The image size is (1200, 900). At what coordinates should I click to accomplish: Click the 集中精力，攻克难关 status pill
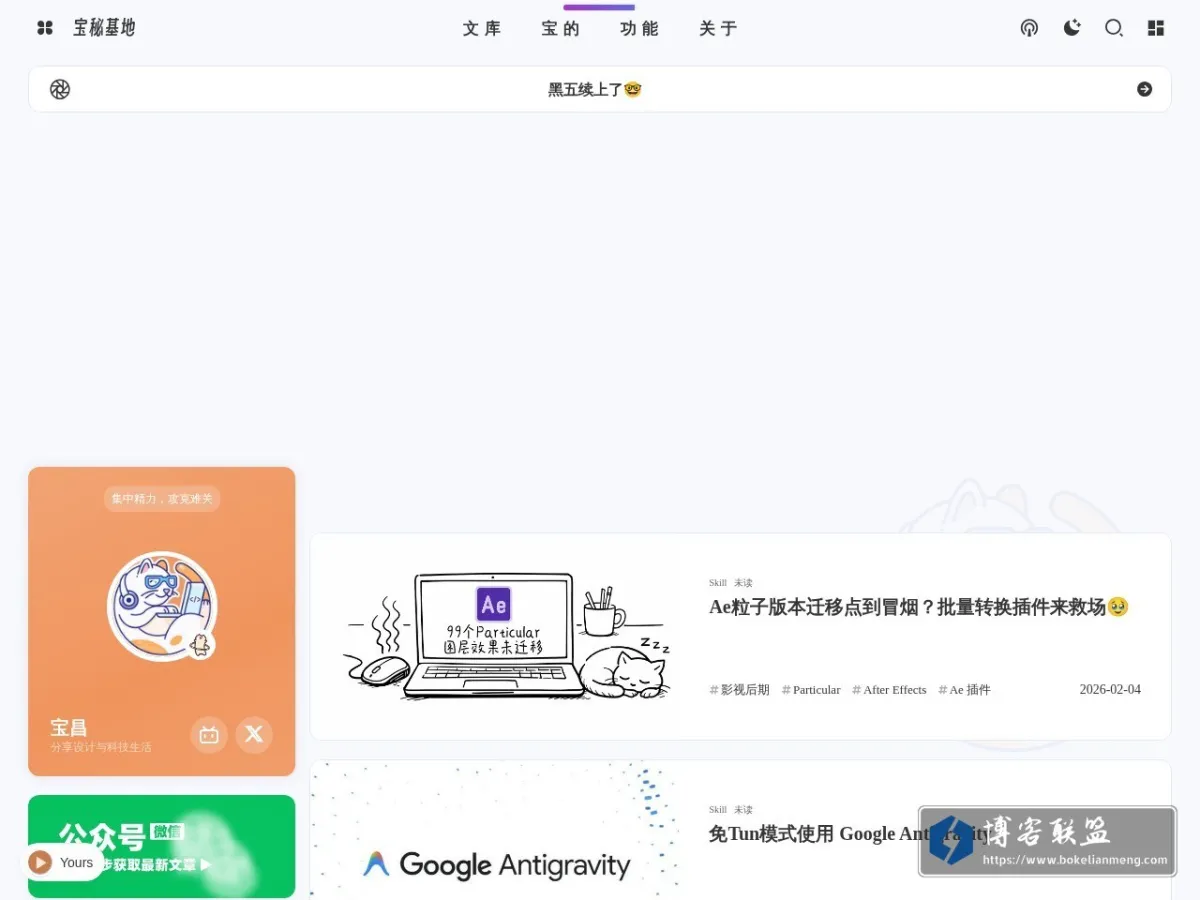pyautogui.click(x=162, y=498)
